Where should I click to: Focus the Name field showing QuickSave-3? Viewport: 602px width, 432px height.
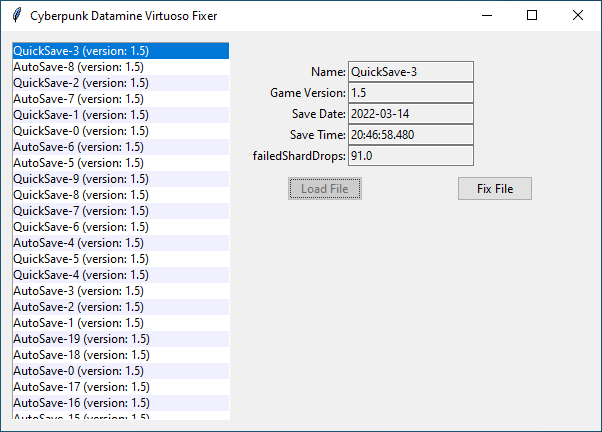point(411,72)
